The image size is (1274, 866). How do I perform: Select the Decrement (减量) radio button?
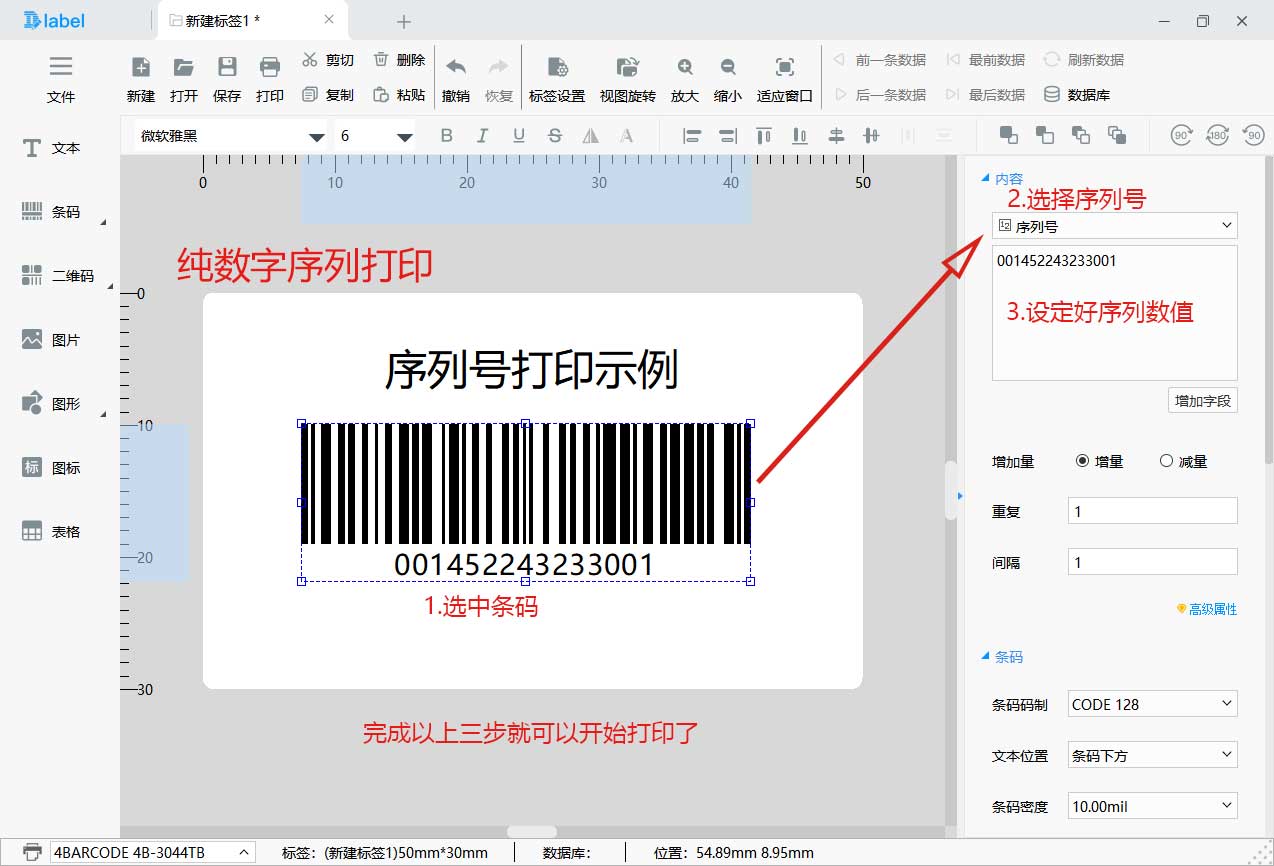(1166, 461)
